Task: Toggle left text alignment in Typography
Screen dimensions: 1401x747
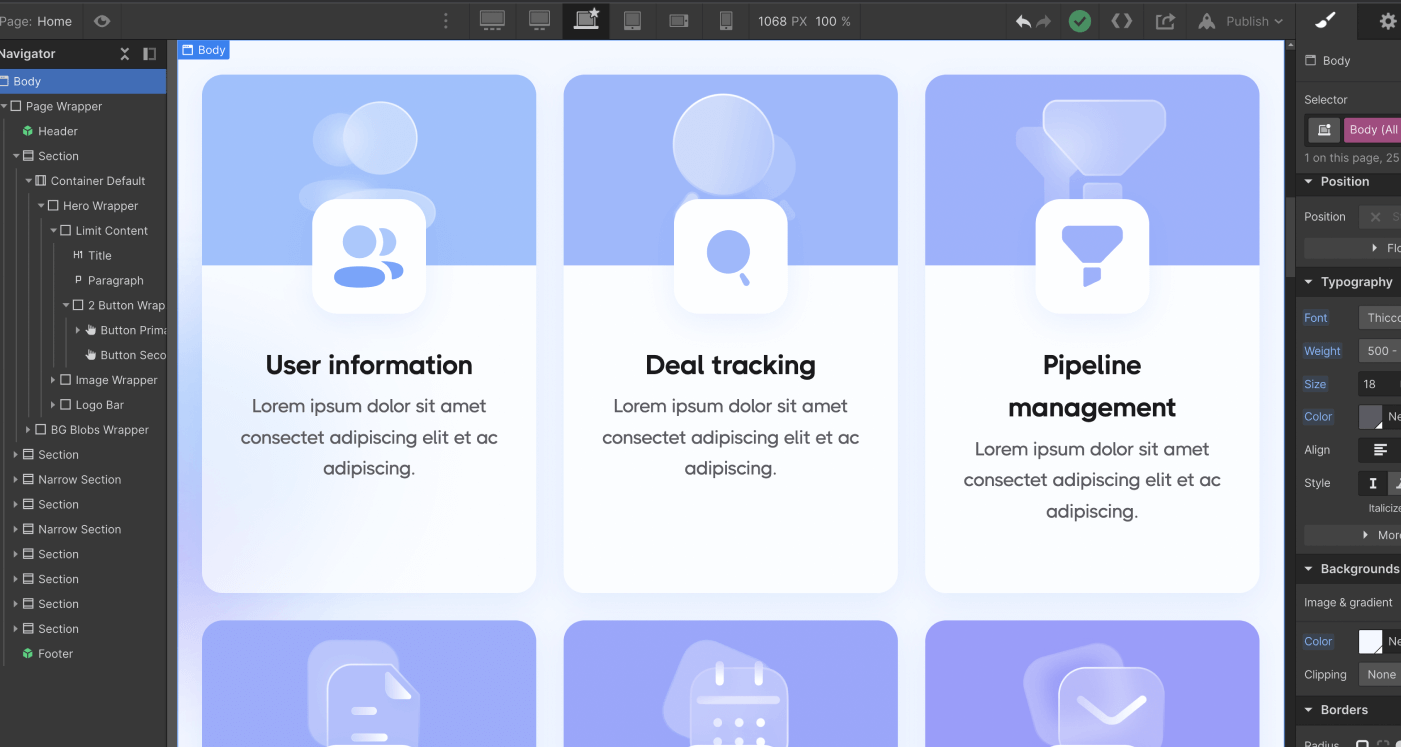Action: tap(1382, 449)
